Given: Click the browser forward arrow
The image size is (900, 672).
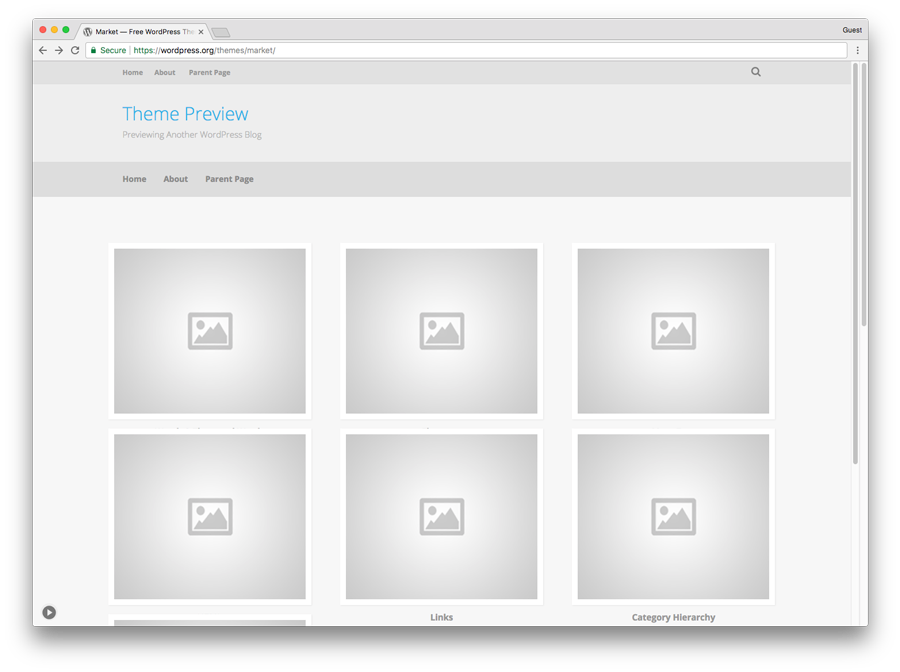Looking at the screenshot, I should pos(59,51).
